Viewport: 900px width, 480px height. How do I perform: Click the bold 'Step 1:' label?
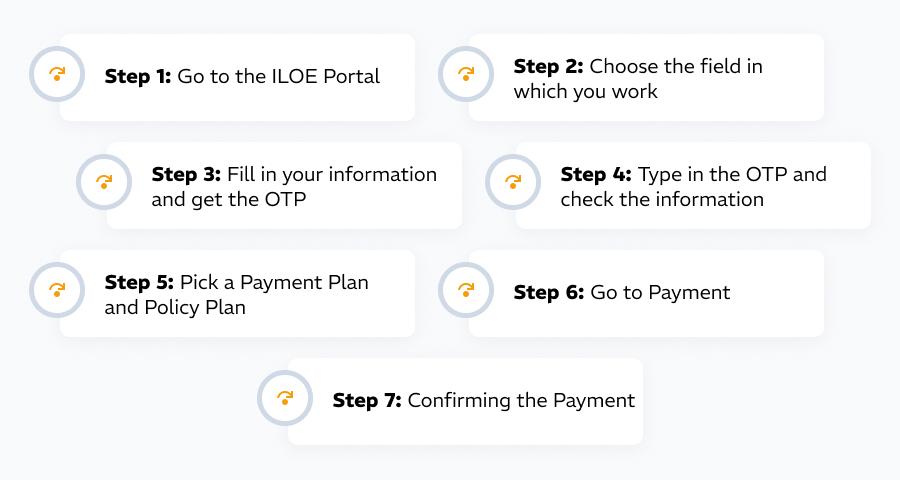point(138,77)
